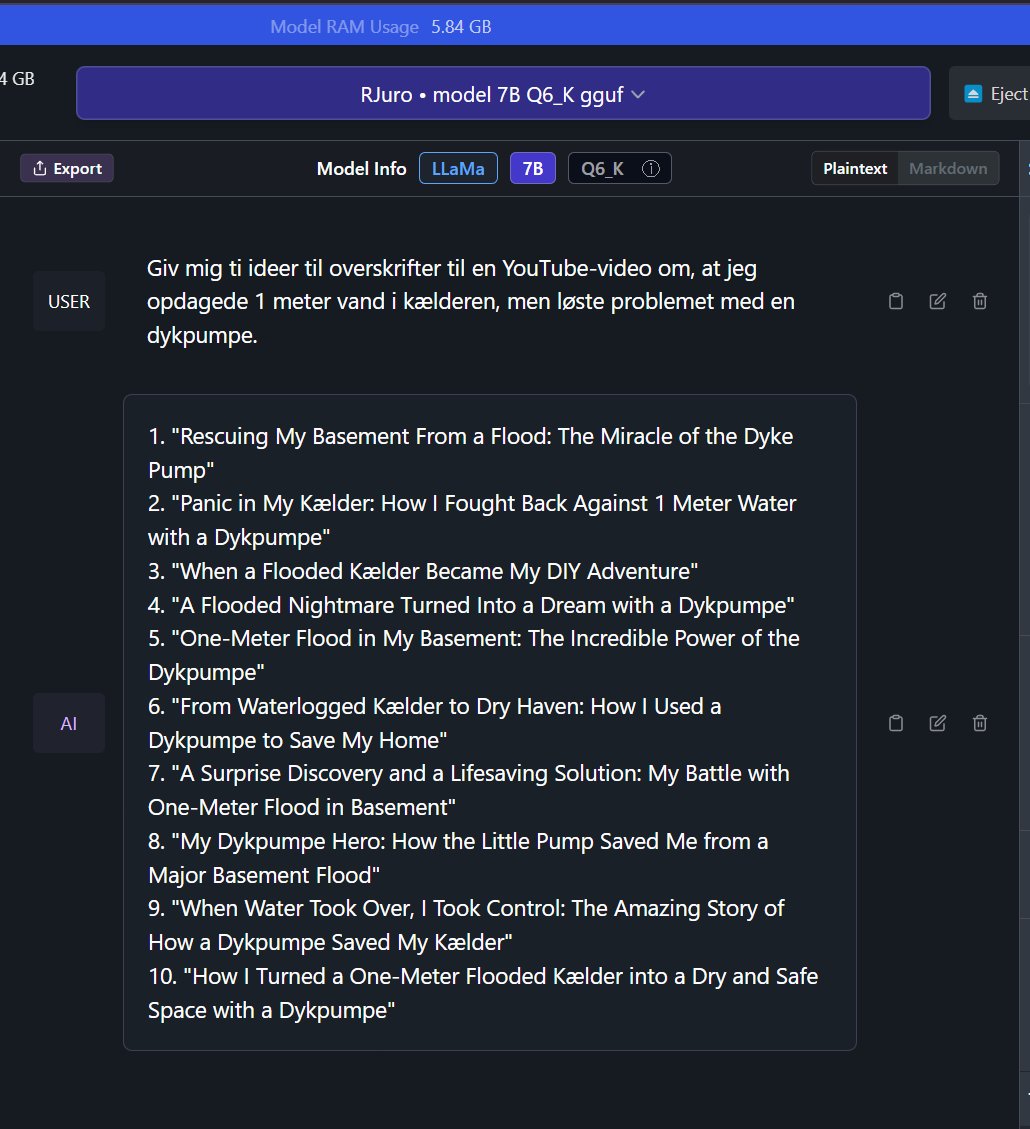
Task: Open the Q6_K quantization info icon
Action: [651, 168]
